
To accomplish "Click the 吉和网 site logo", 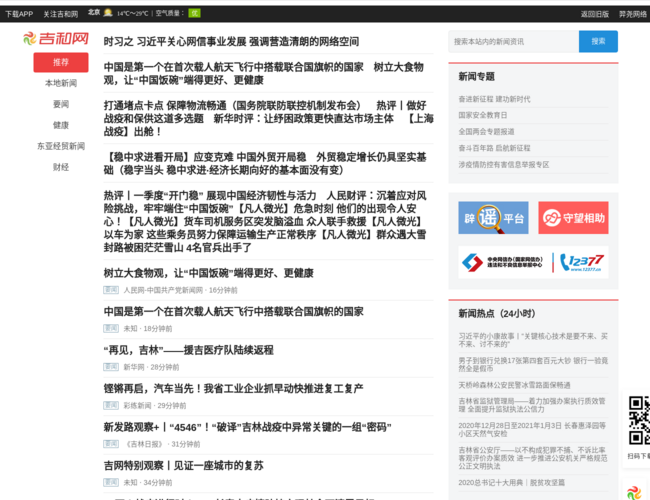I will pos(56,39).
